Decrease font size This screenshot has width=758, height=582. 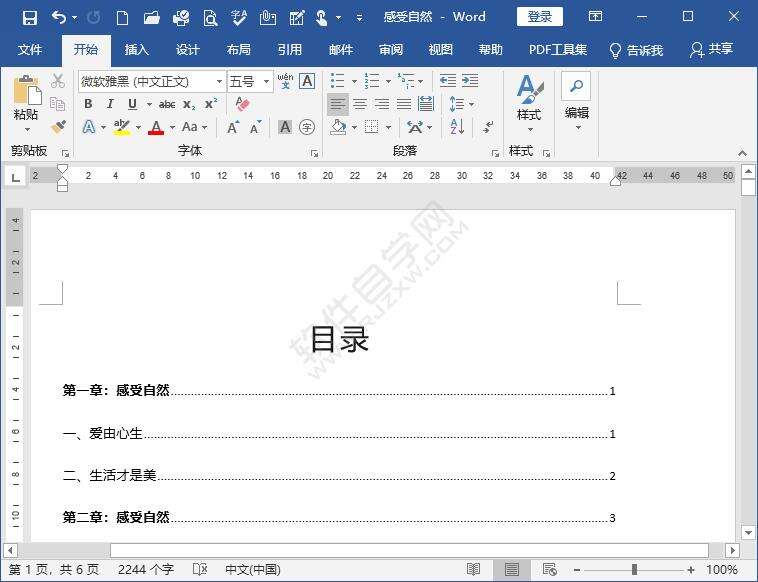[x=255, y=127]
